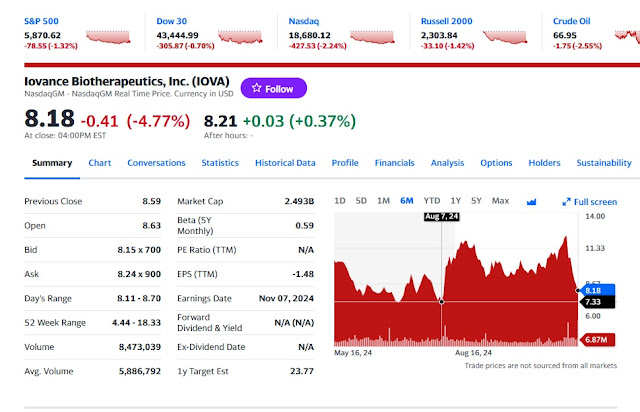Click the 7.33 crosshair price label
640x412 pixels.
click(x=598, y=302)
